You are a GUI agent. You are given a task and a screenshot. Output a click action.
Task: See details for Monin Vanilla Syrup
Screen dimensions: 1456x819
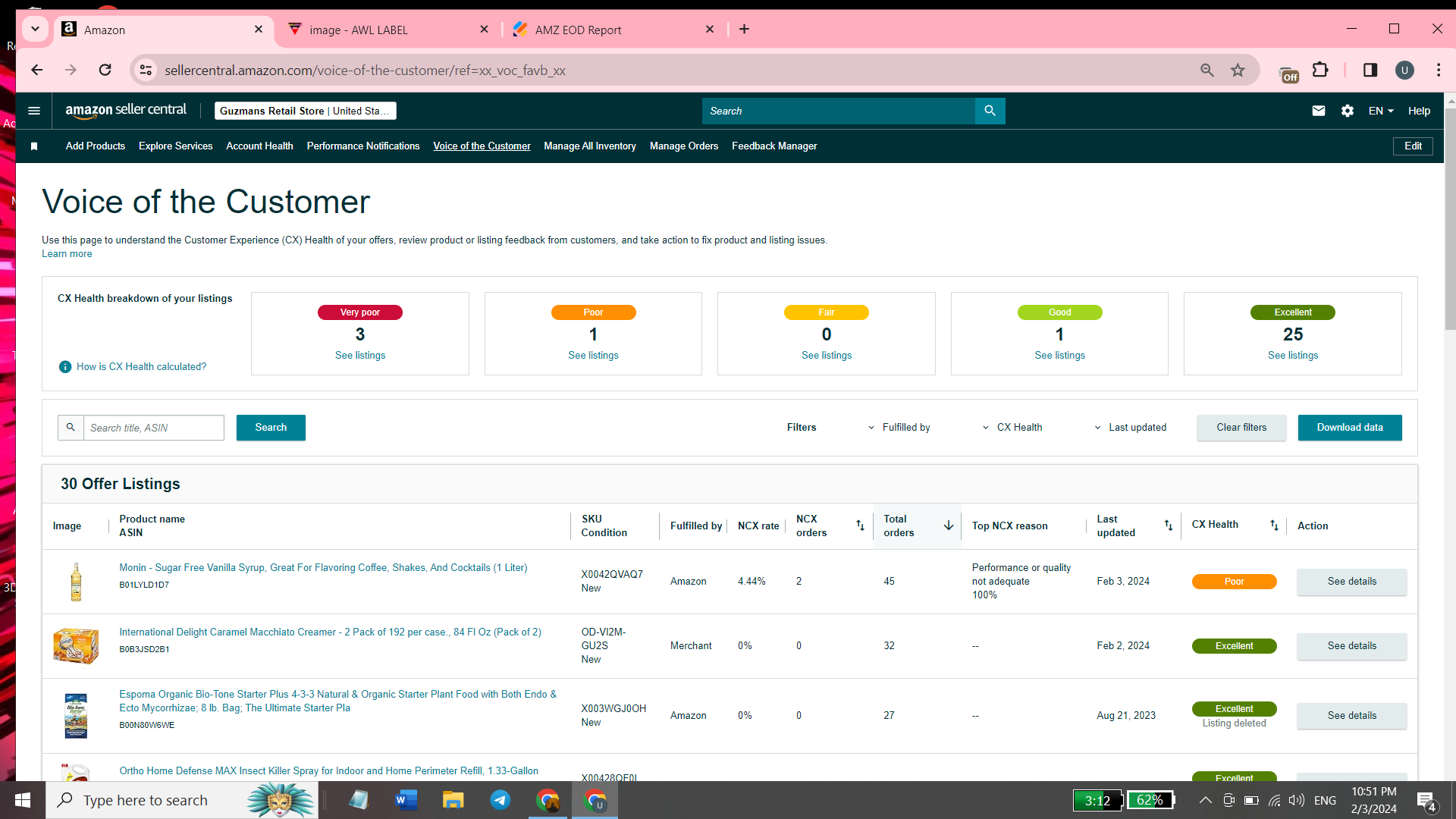pyautogui.click(x=1351, y=582)
